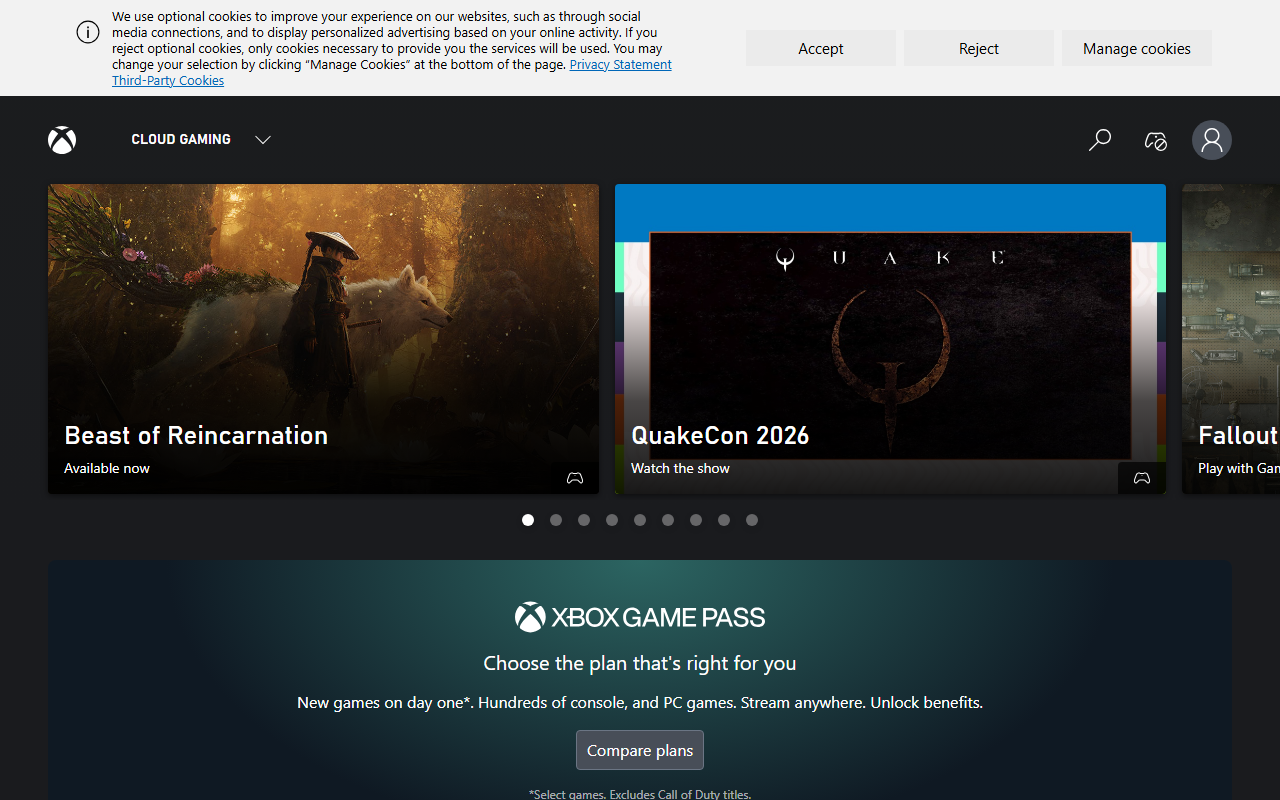1280x800 pixels.
Task: Click the Compare plans button
Action: point(640,750)
